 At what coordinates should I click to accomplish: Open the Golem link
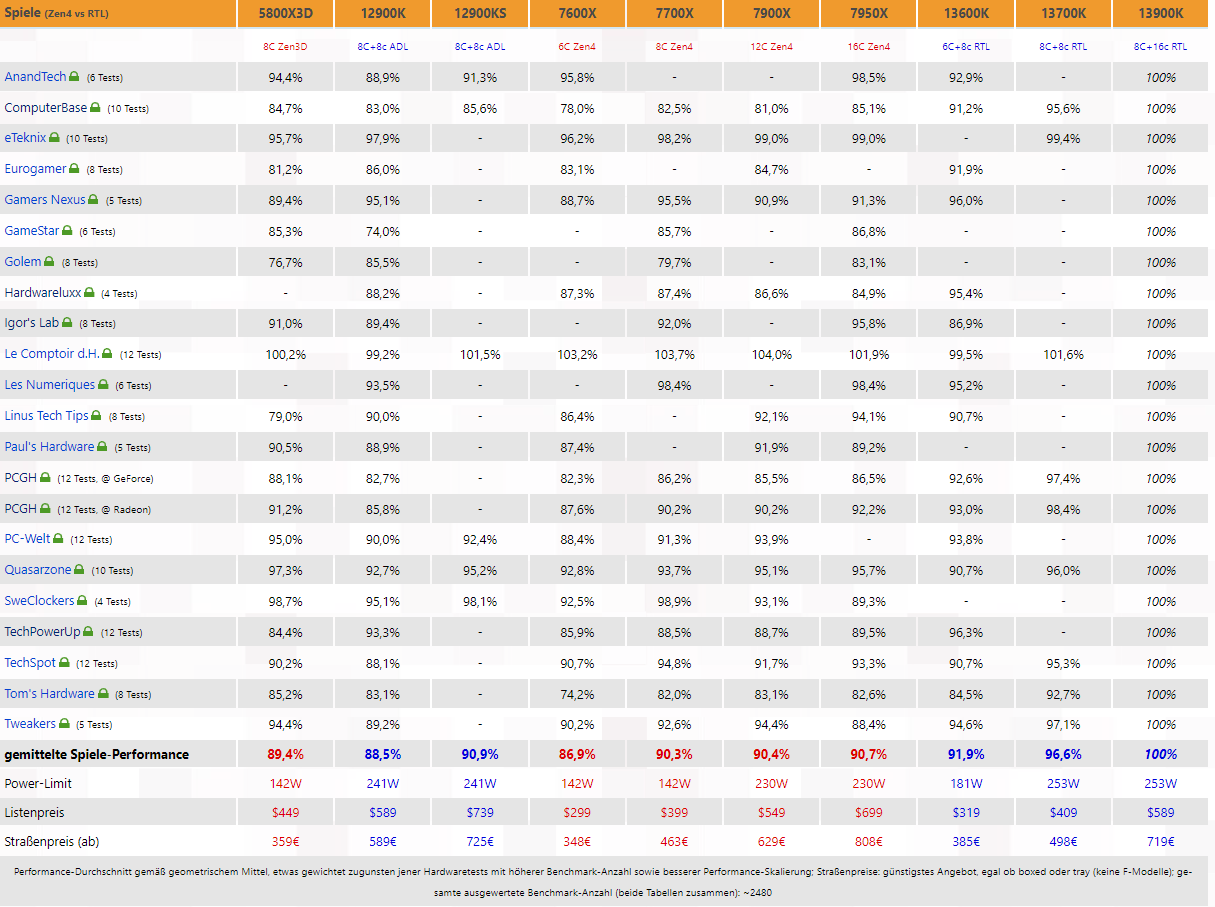pos(23,262)
